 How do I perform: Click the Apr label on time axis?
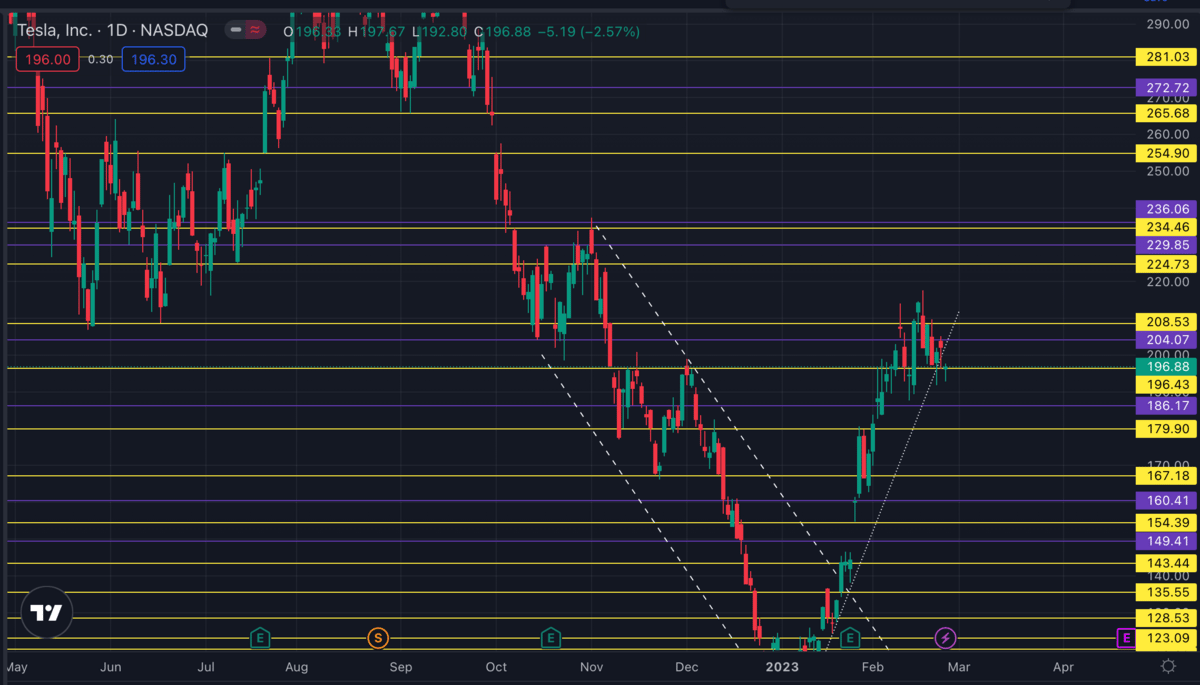[1063, 666]
